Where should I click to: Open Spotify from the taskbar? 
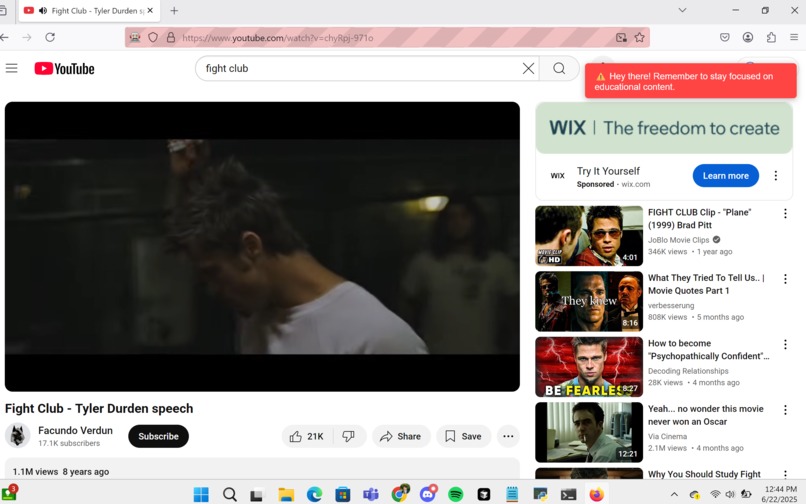455,494
